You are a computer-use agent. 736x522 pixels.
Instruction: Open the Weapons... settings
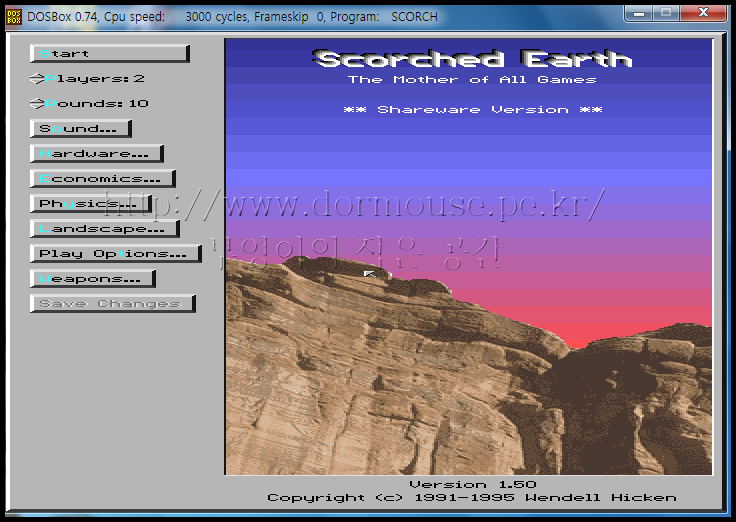(92, 278)
